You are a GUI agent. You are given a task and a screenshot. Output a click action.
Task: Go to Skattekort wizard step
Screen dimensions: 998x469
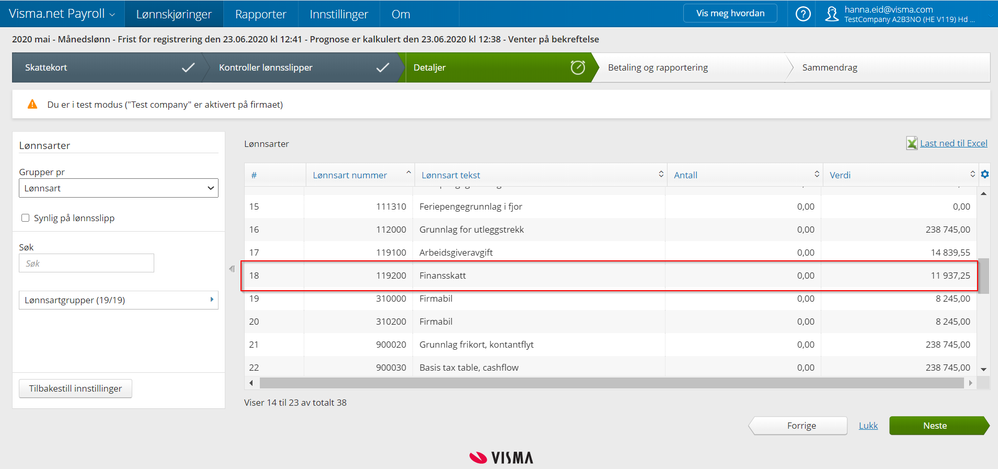108,67
